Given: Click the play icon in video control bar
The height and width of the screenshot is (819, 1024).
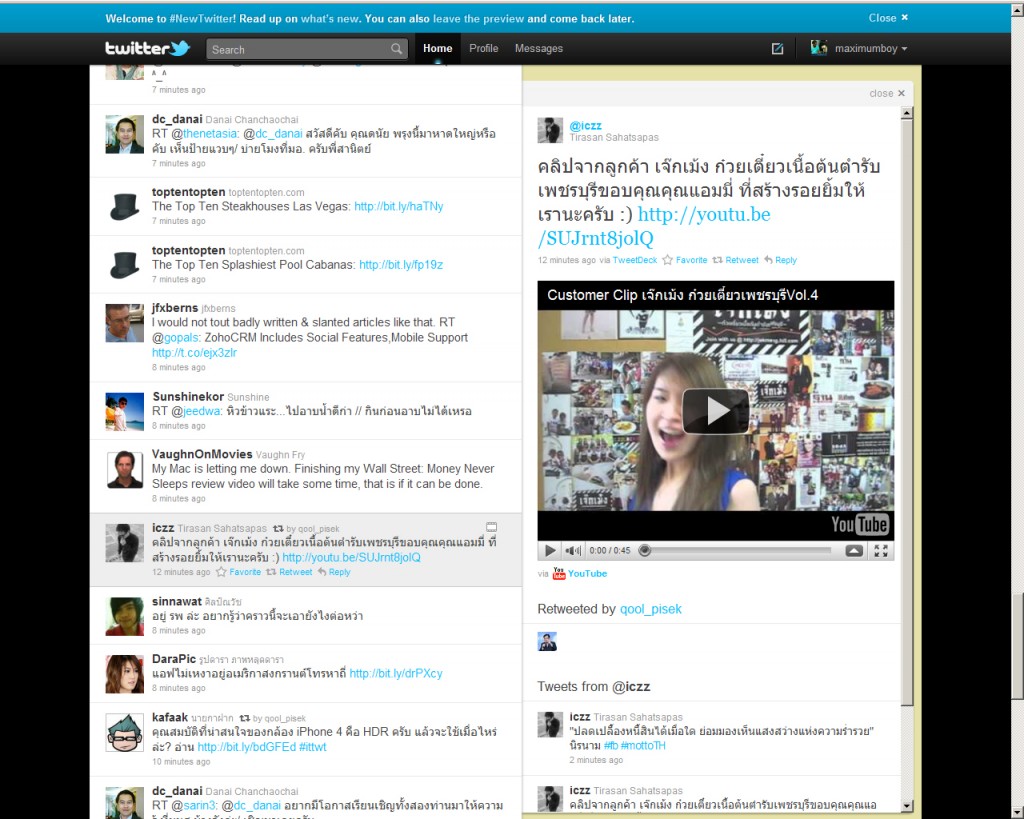Looking at the screenshot, I should click(x=550, y=551).
